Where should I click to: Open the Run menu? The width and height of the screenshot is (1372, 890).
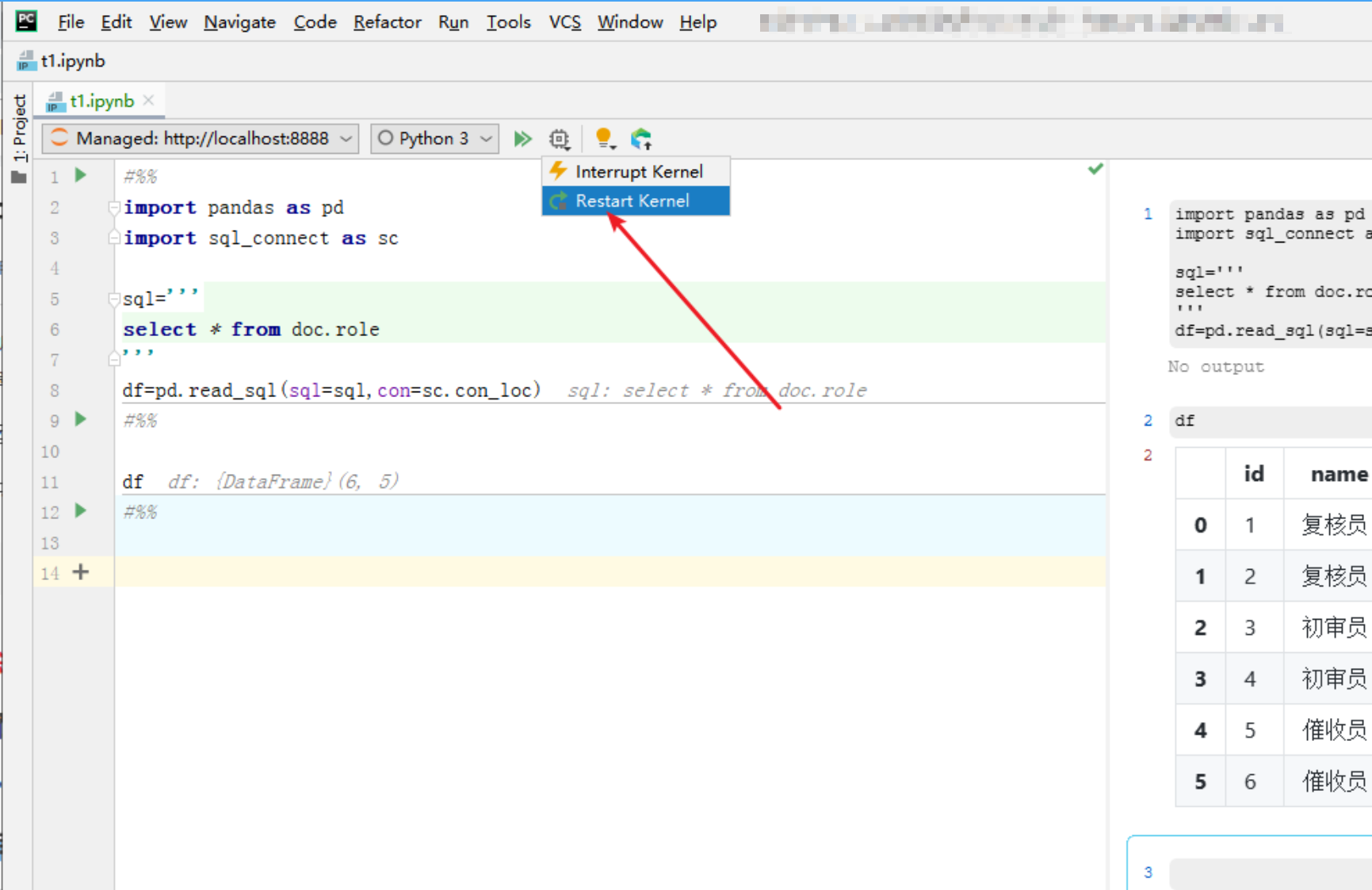pos(453,22)
